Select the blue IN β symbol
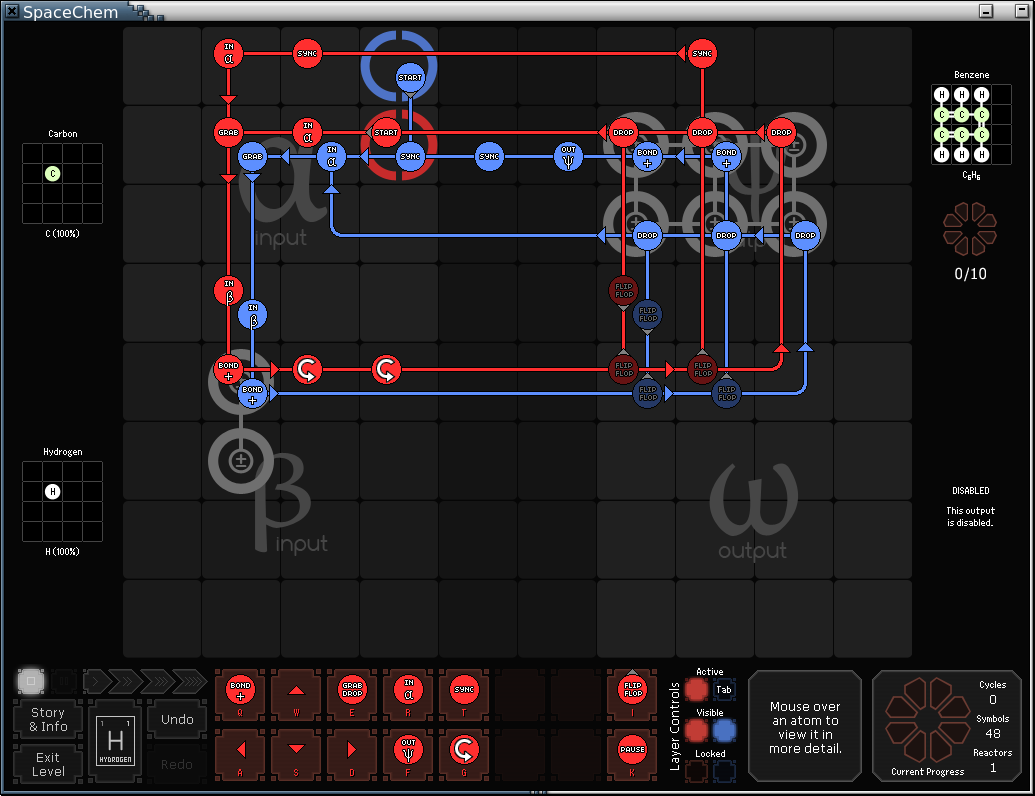The height and width of the screenshot is (796, 1035). tap(252, 315)
